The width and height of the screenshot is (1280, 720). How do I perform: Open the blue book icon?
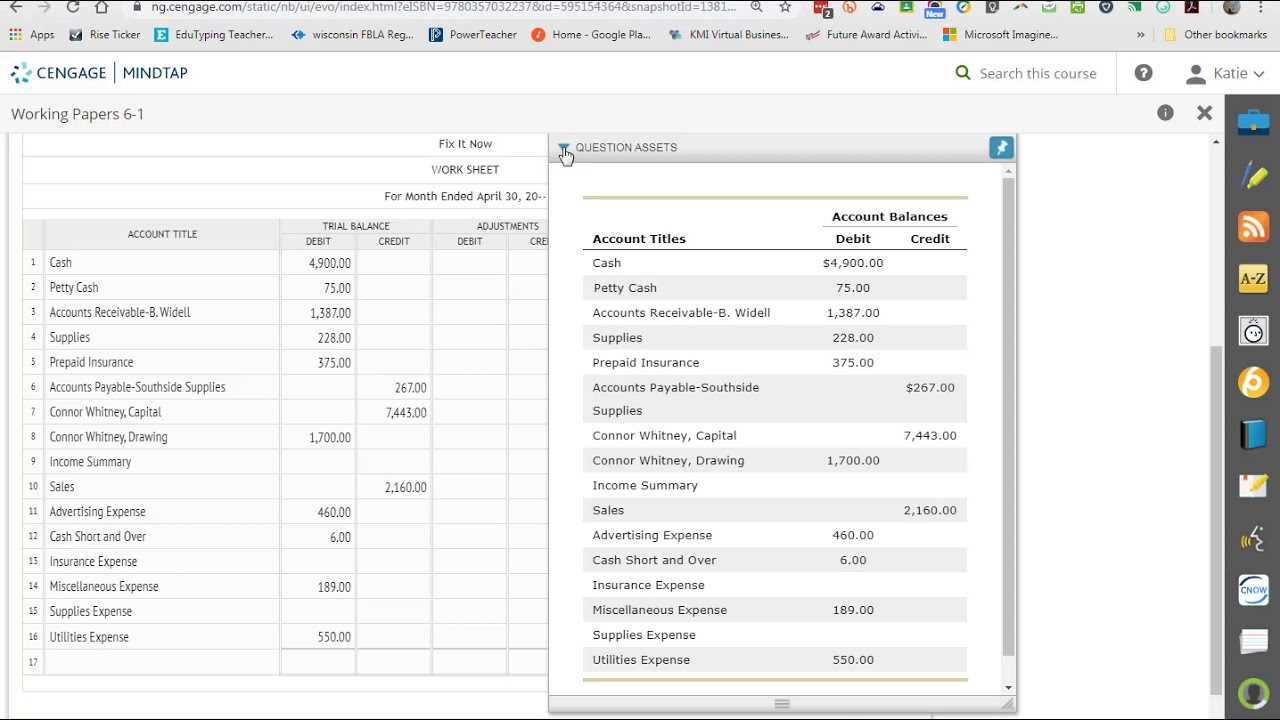(x=1253, y=434)
